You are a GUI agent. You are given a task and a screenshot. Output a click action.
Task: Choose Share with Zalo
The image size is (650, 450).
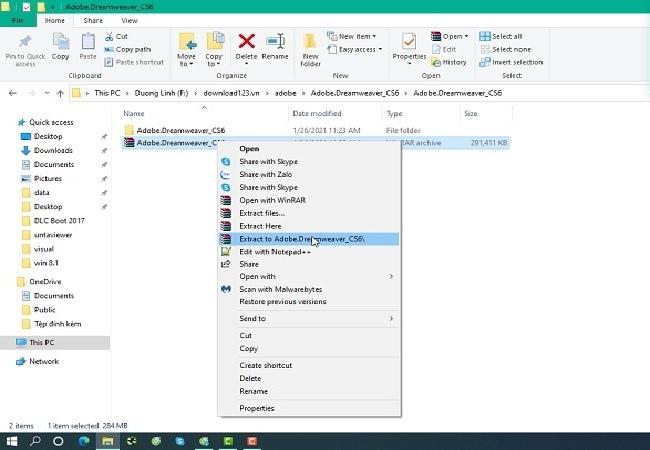point(309,174)
